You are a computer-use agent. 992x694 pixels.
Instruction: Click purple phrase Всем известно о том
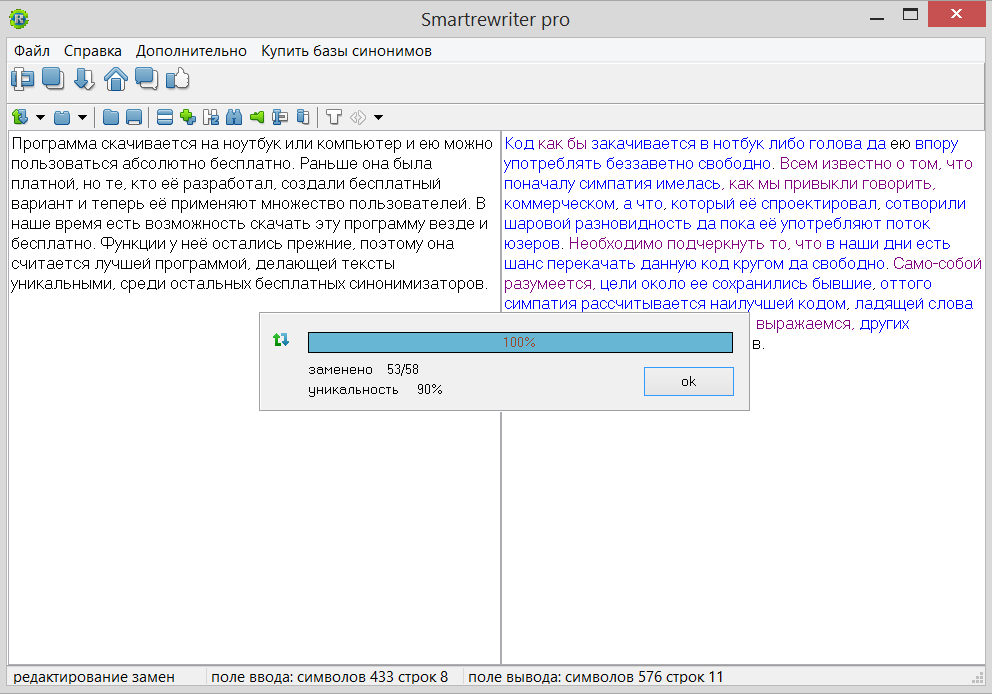click(x=860, y=164)
